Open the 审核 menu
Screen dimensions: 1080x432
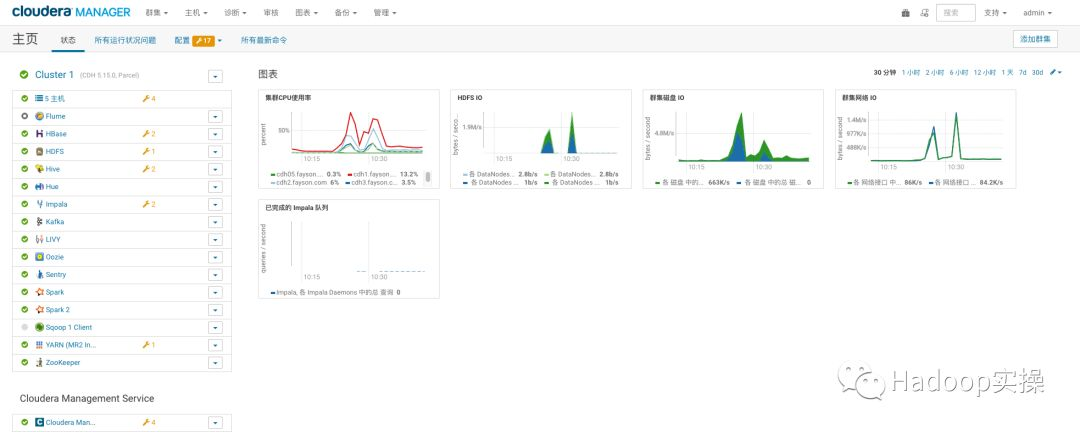tap(271, 13)
